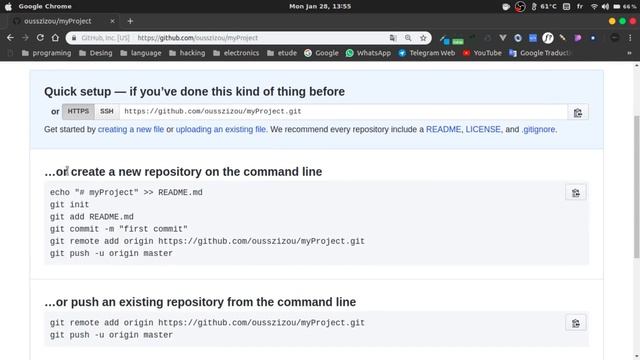Click the OBS Studio tray icon
Image resolution: width=640 pixels, height=360 pixels.
point(520,7)
